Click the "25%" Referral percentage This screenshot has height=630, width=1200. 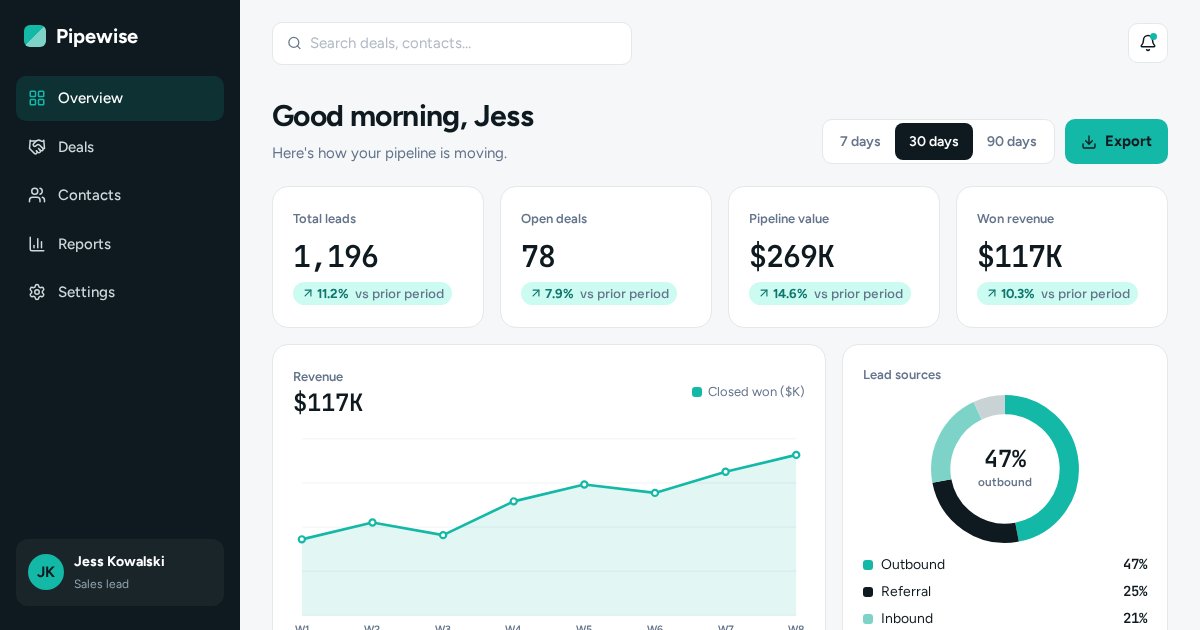(x=1135, y=592)
